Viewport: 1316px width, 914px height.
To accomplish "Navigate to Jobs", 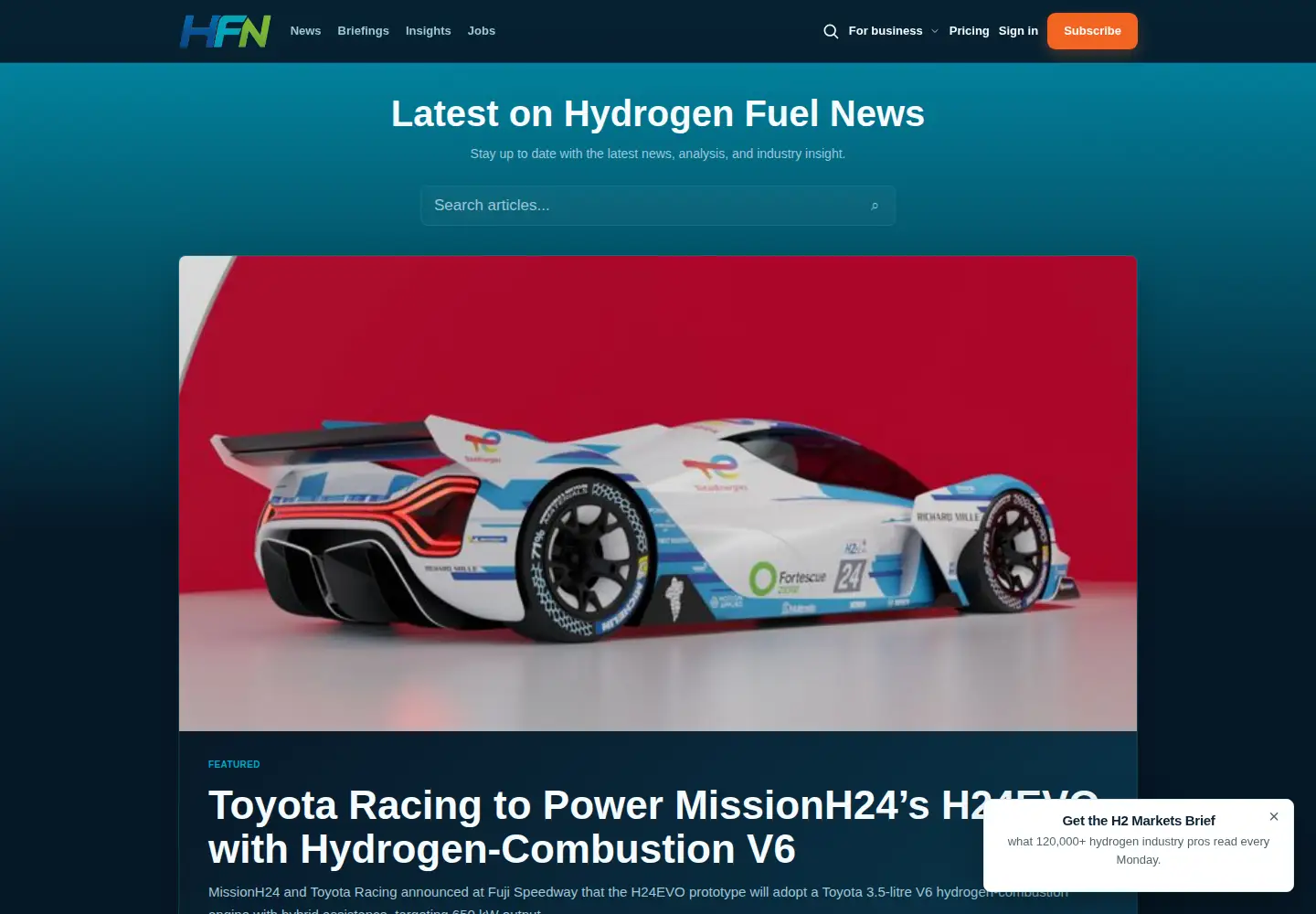I will pos(482,31).
